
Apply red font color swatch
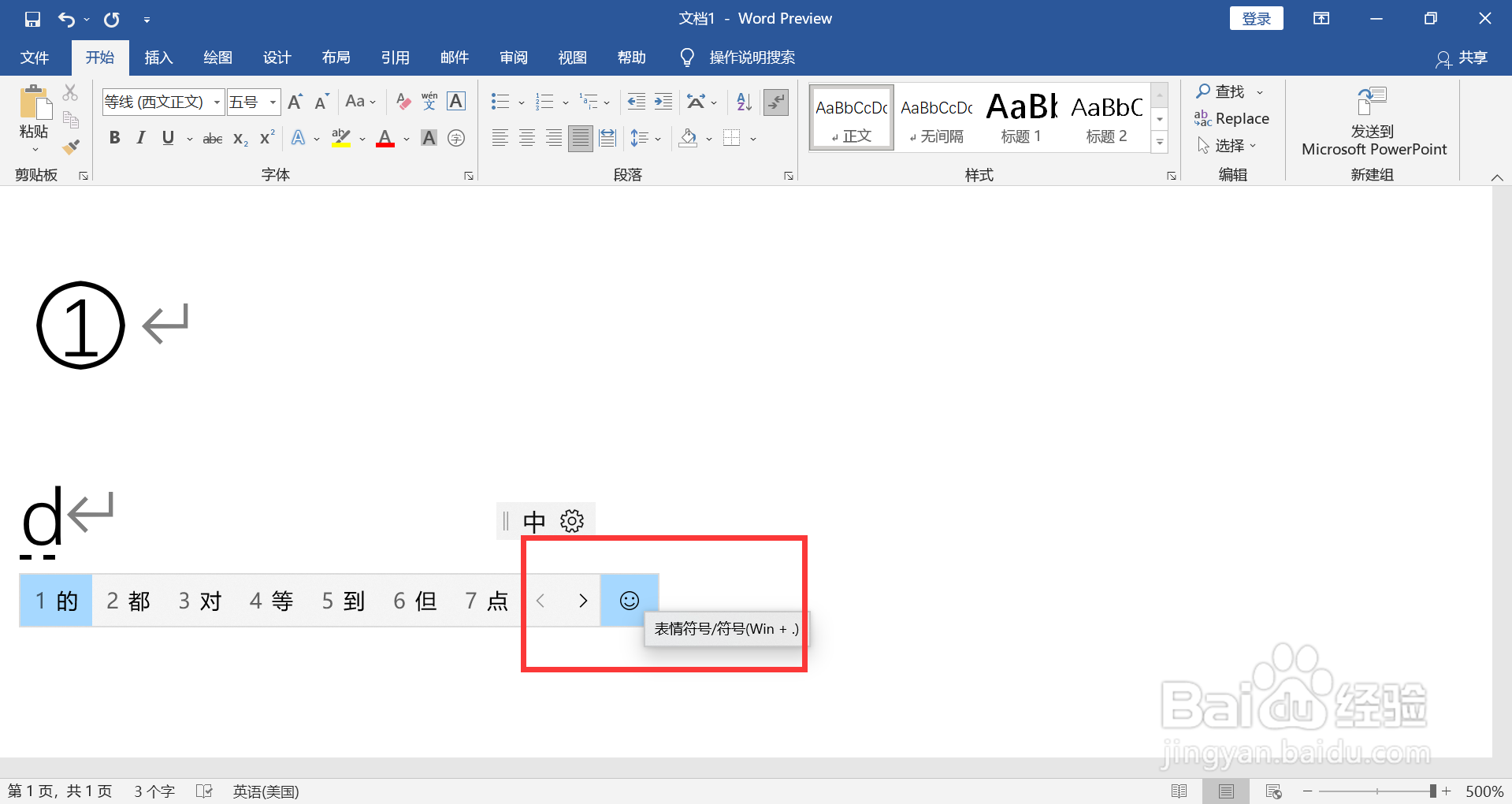(385, 140)
